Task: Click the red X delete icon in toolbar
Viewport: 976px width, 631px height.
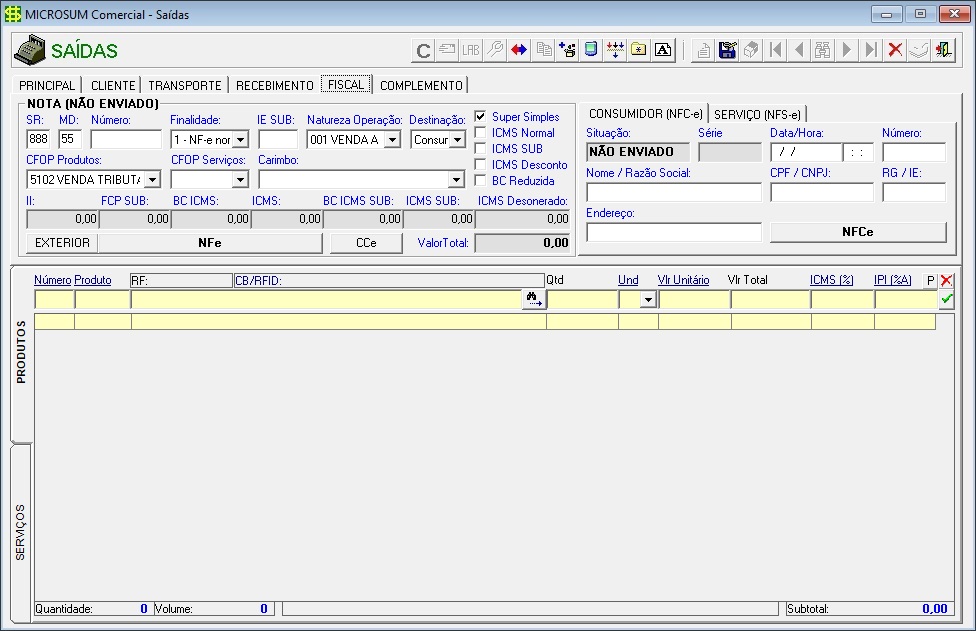Action: click(x=895, y=50)
